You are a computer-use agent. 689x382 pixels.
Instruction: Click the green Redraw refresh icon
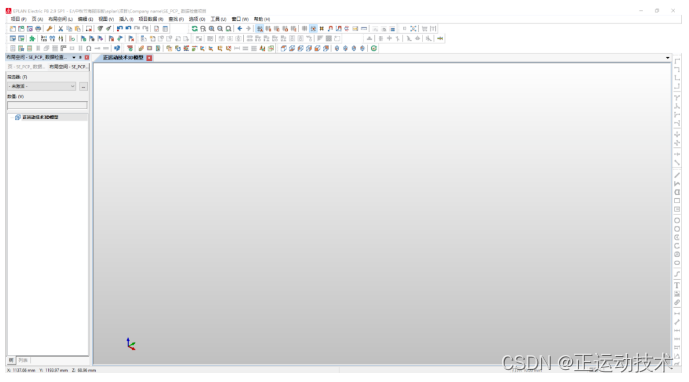tap(195, 29)
